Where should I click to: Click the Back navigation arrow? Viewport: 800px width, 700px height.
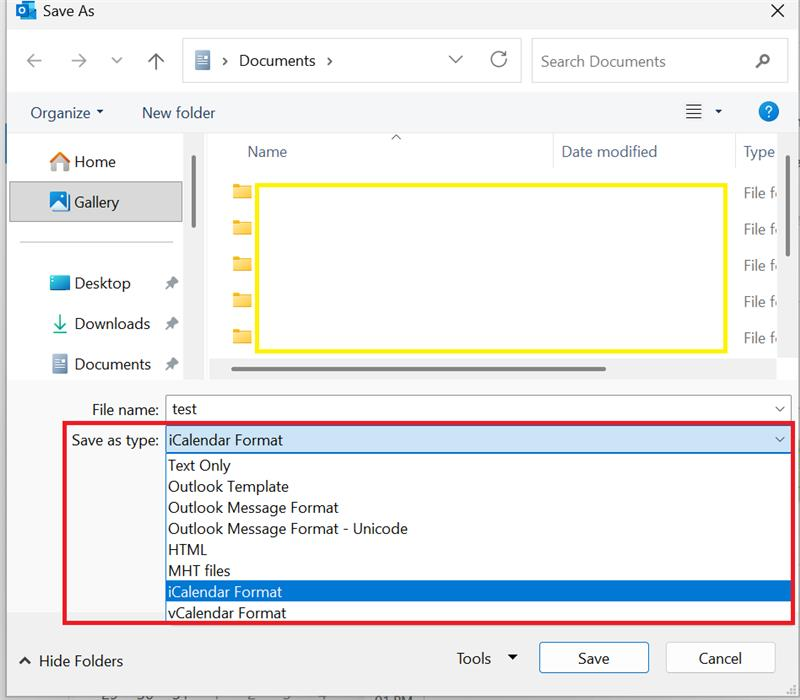coord(34,61)
